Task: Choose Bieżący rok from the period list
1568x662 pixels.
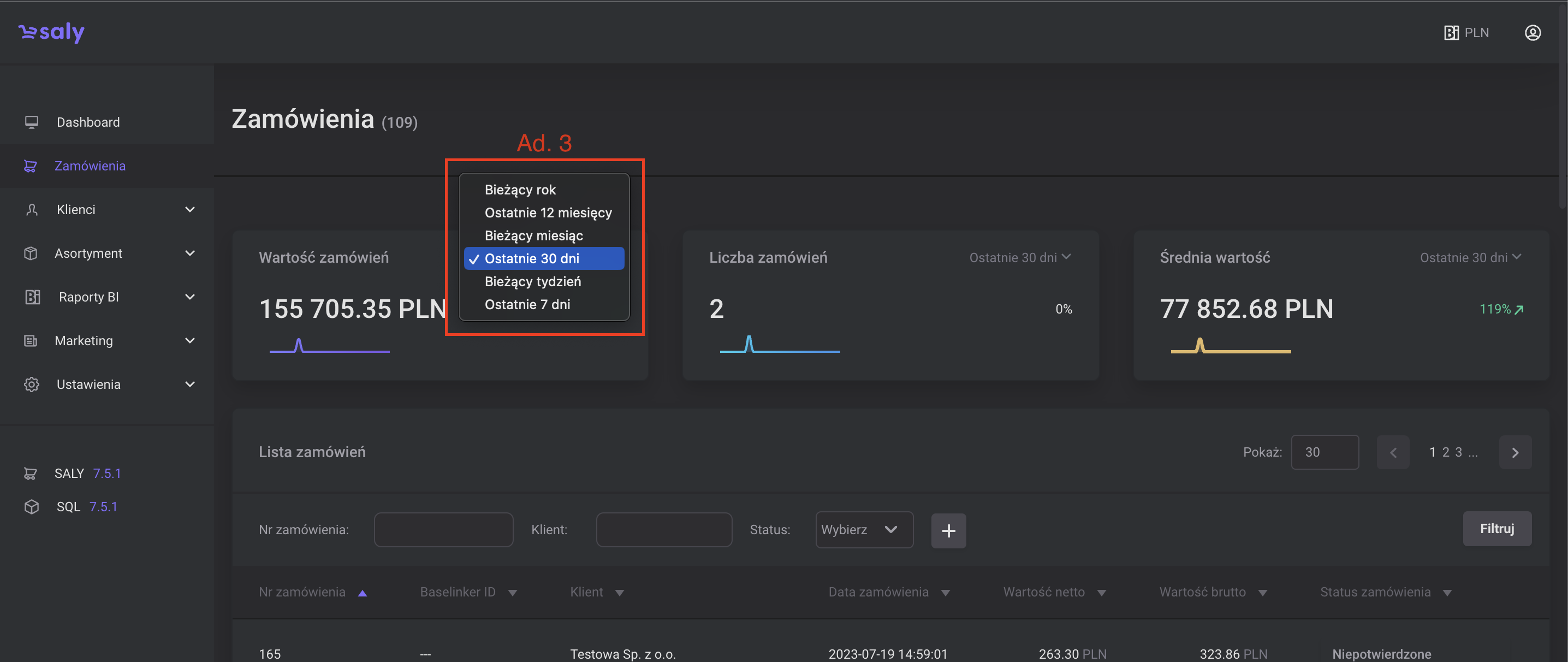Action: tap(520, 190)
